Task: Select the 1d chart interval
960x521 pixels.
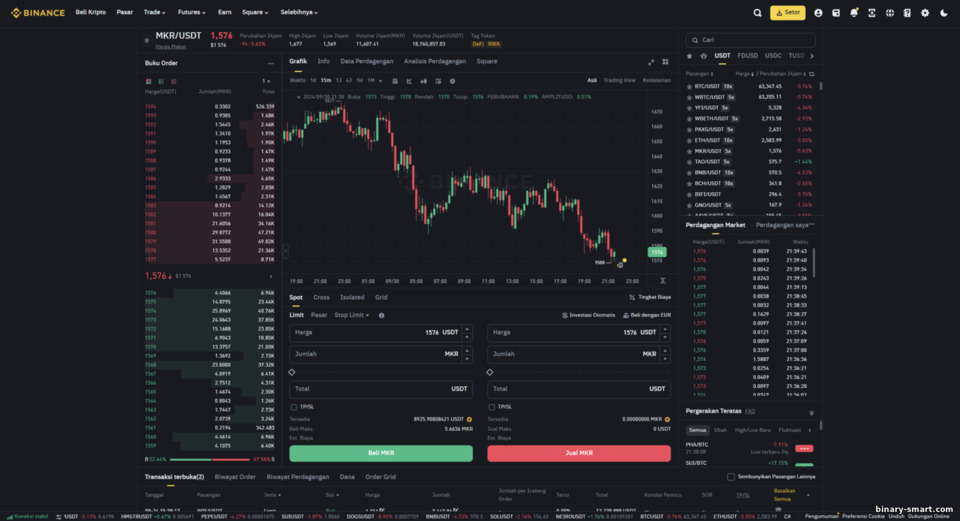Action: pos(313,81)
